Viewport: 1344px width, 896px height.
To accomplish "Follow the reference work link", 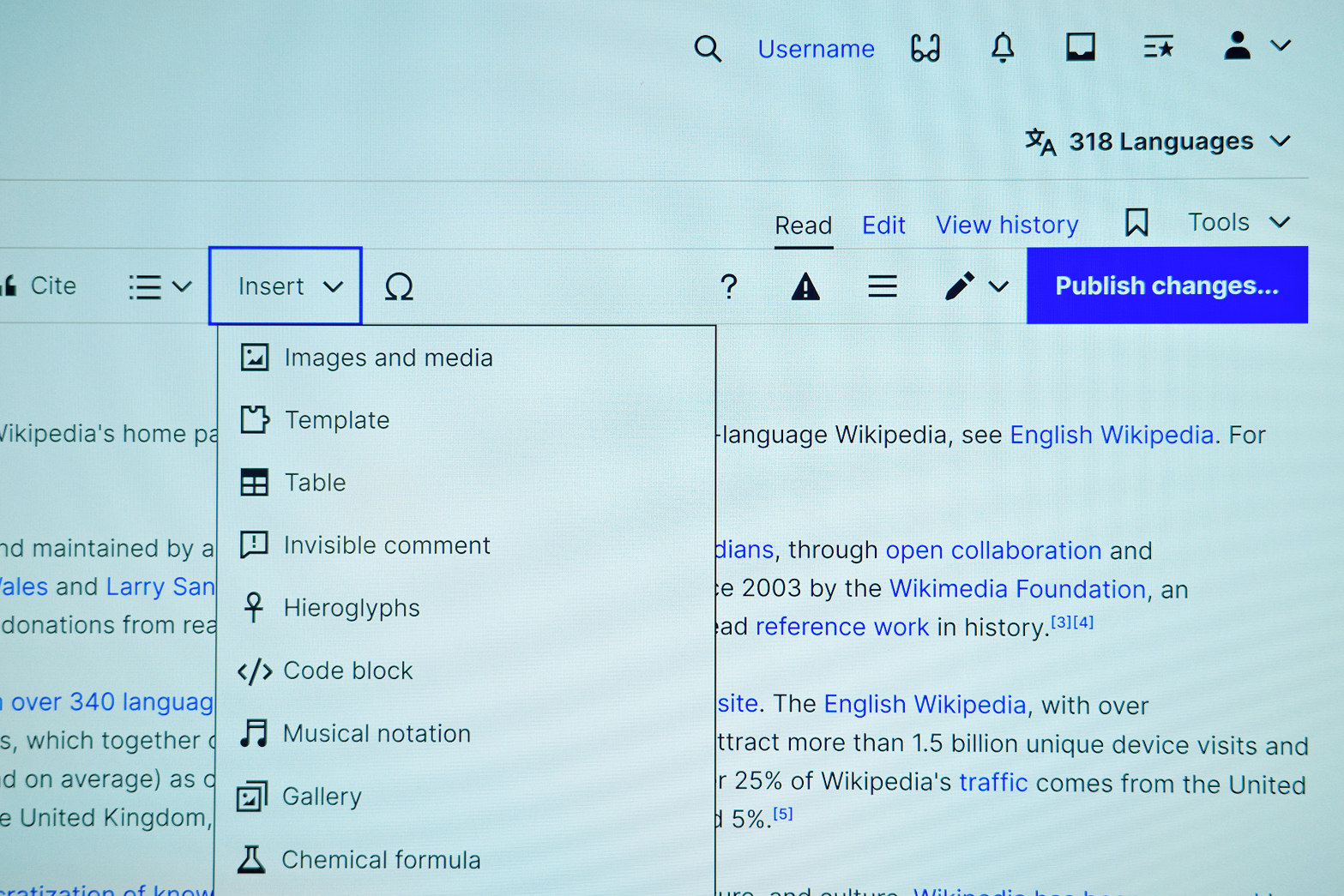I will pyautogui.click(x=841, y=628).
